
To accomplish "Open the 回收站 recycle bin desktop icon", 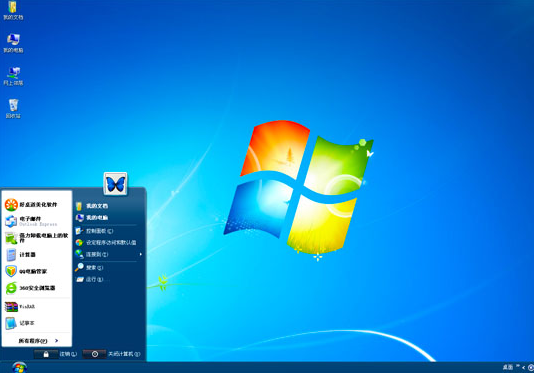I will [13, 109].
